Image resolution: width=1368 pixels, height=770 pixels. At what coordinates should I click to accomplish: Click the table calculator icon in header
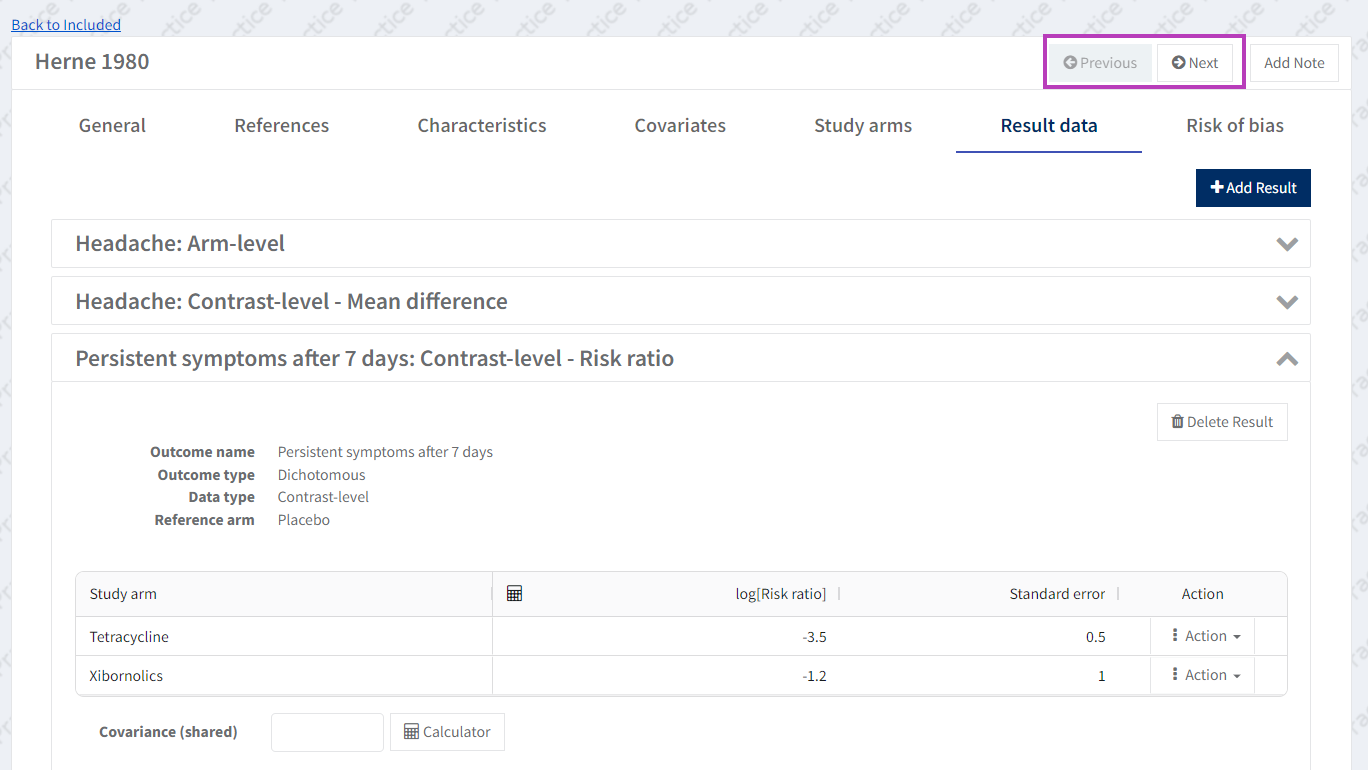[x=514, y=594]
